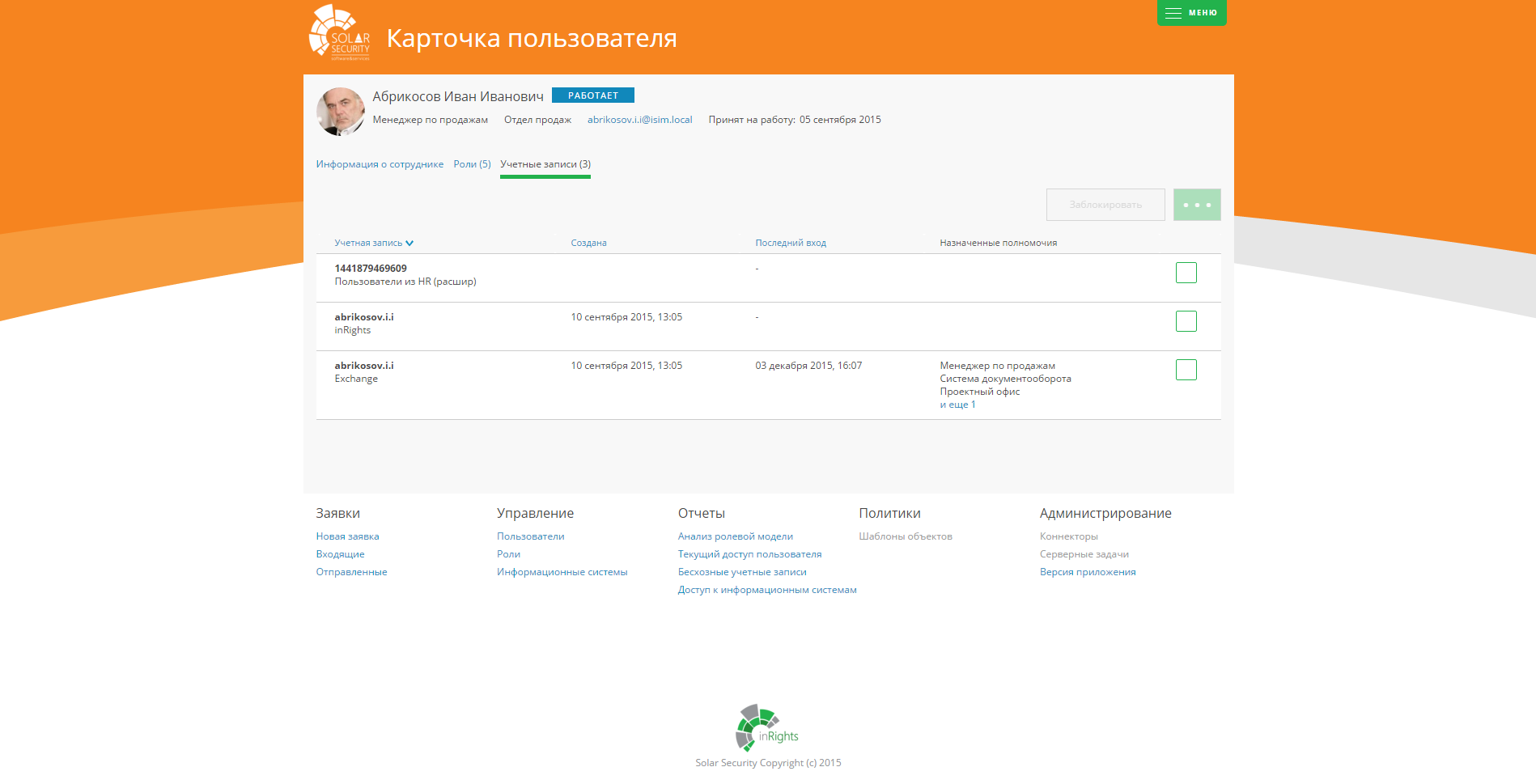
Task: Click the Отчеты footer section heading
Action: click(702, 513)
